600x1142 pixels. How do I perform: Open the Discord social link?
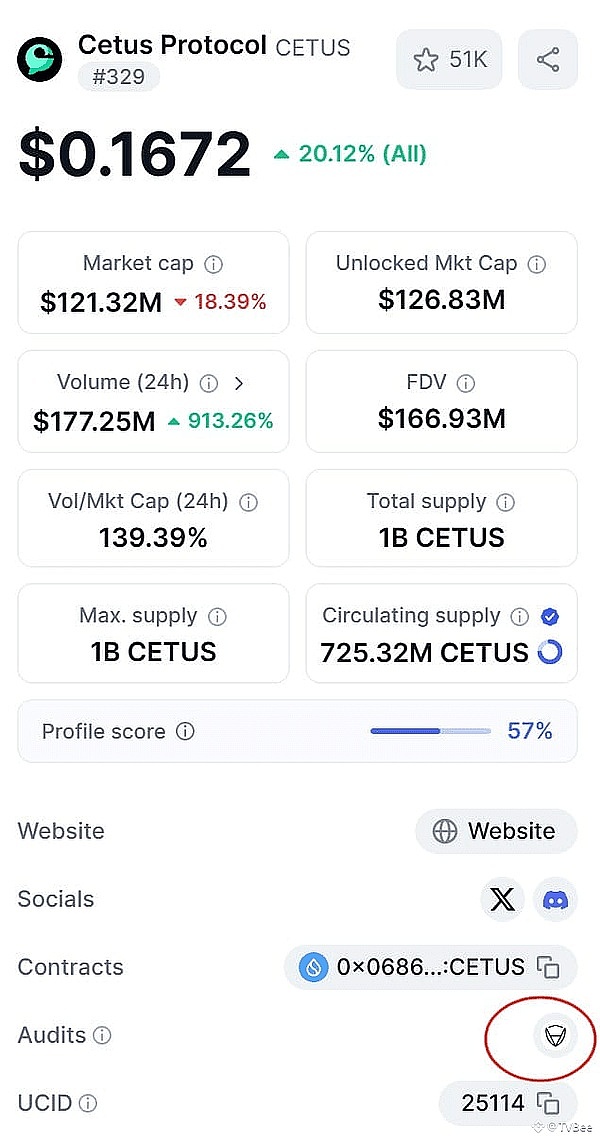click(x=555, y=899)
